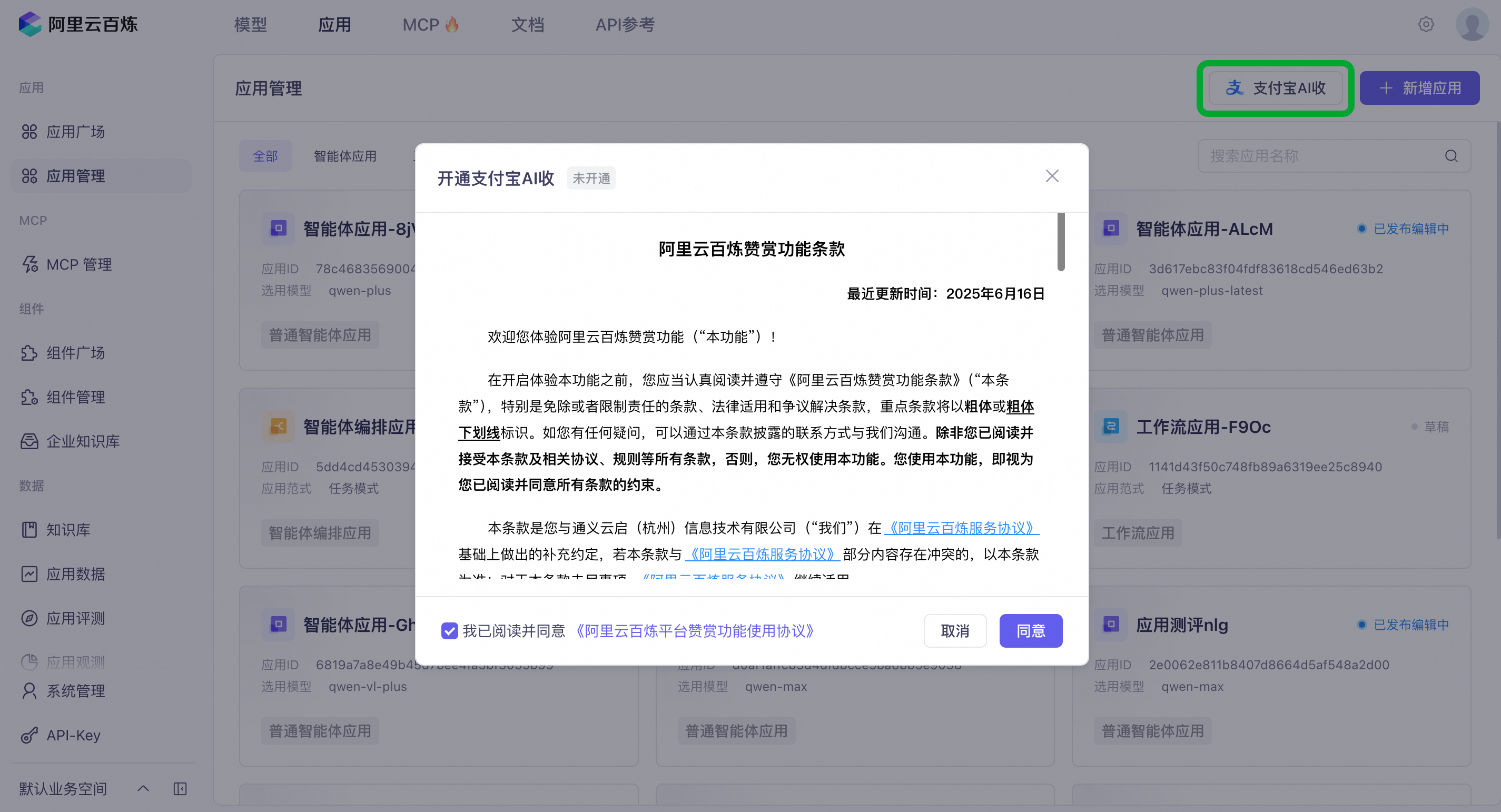Click the plus icon in 新增应用 button
Screen dimensions: 1501x812
click(1386, 88)
